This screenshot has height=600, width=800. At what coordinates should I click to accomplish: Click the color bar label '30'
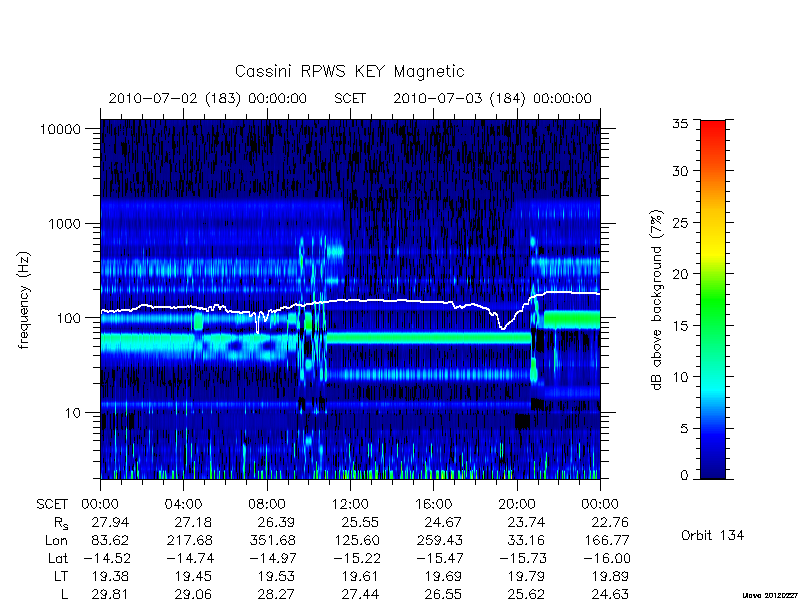[681, 171]
